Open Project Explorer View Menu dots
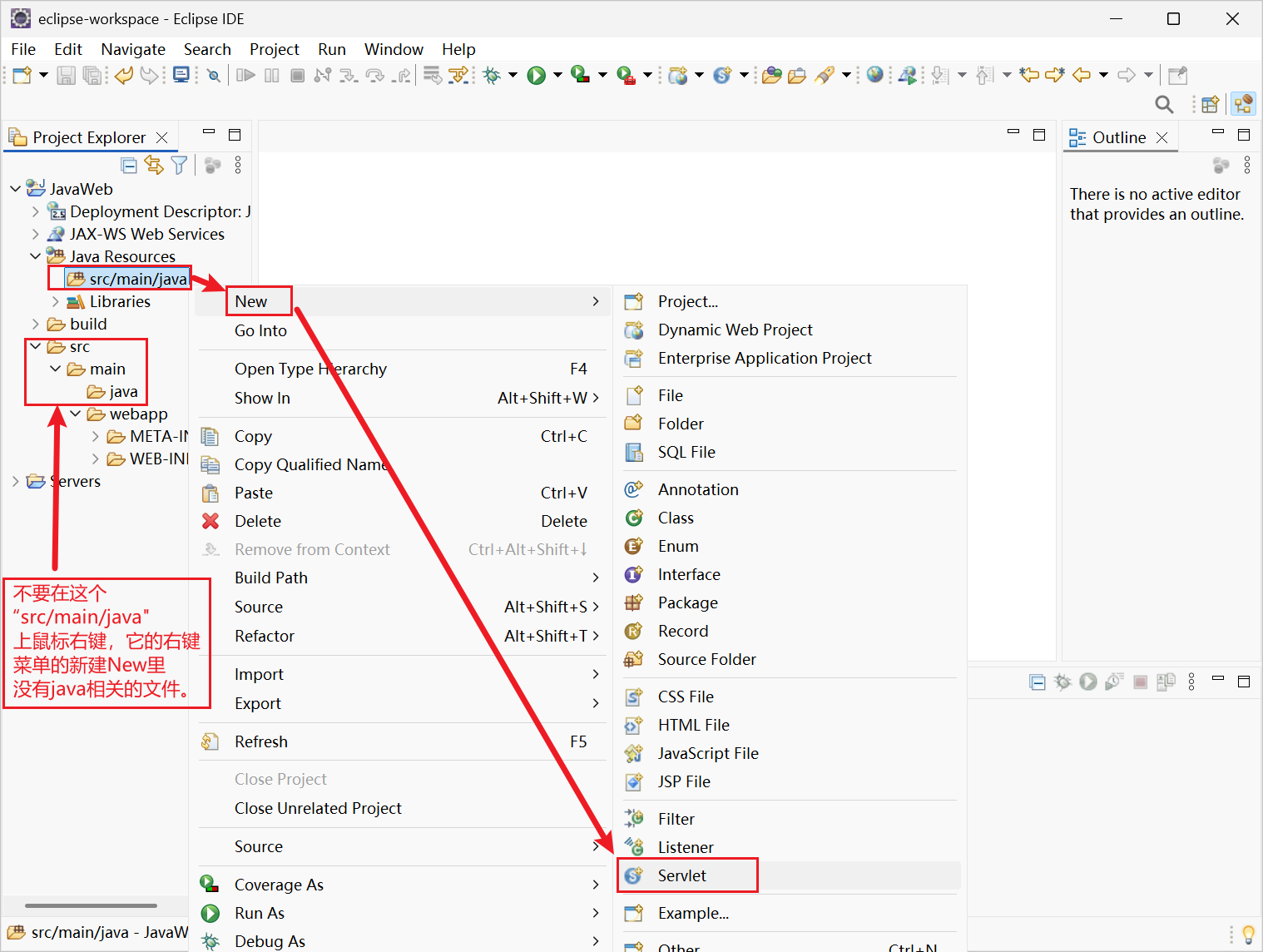1263x952 pixels. (x=238, y=166)
